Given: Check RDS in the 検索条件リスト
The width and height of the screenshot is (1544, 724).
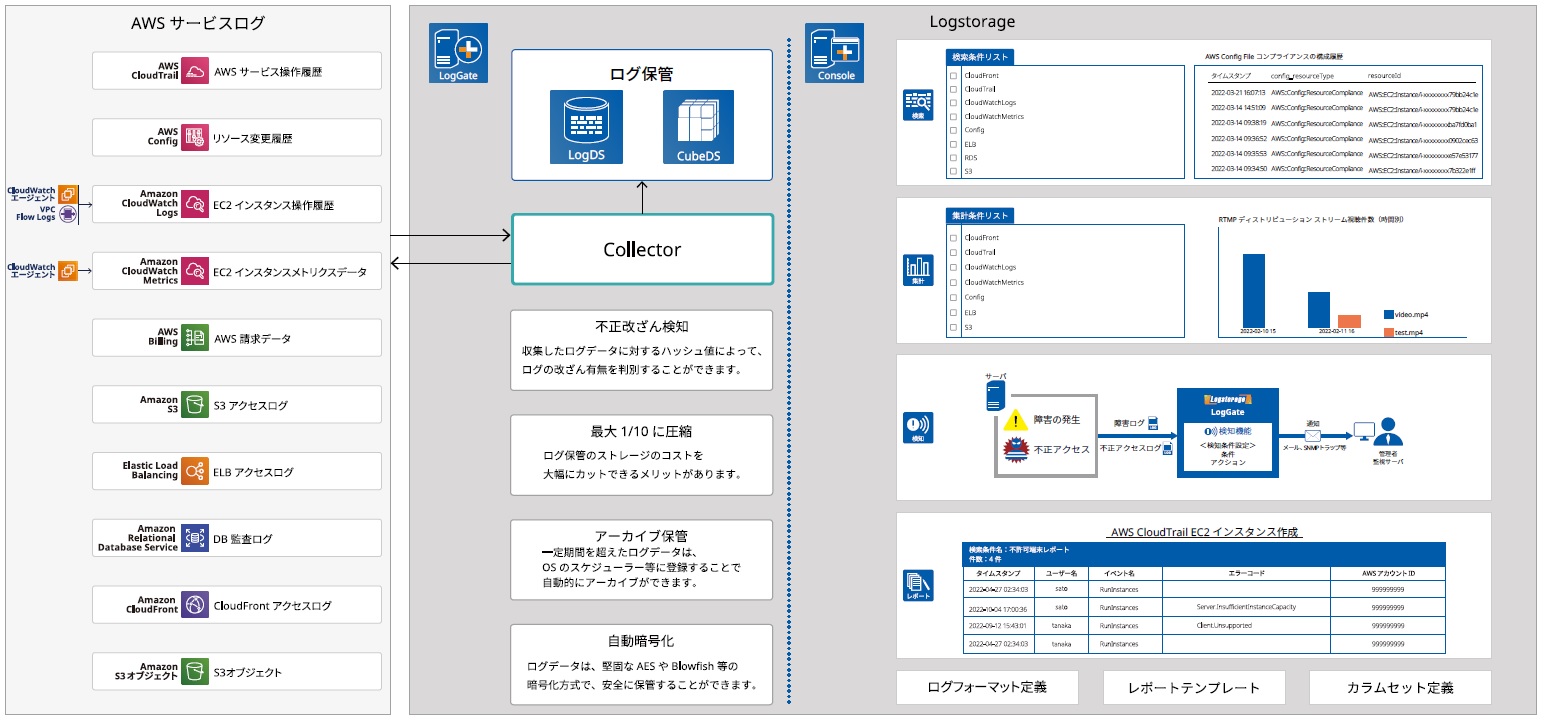Looking at the screenshot, I should pos(953,158).
